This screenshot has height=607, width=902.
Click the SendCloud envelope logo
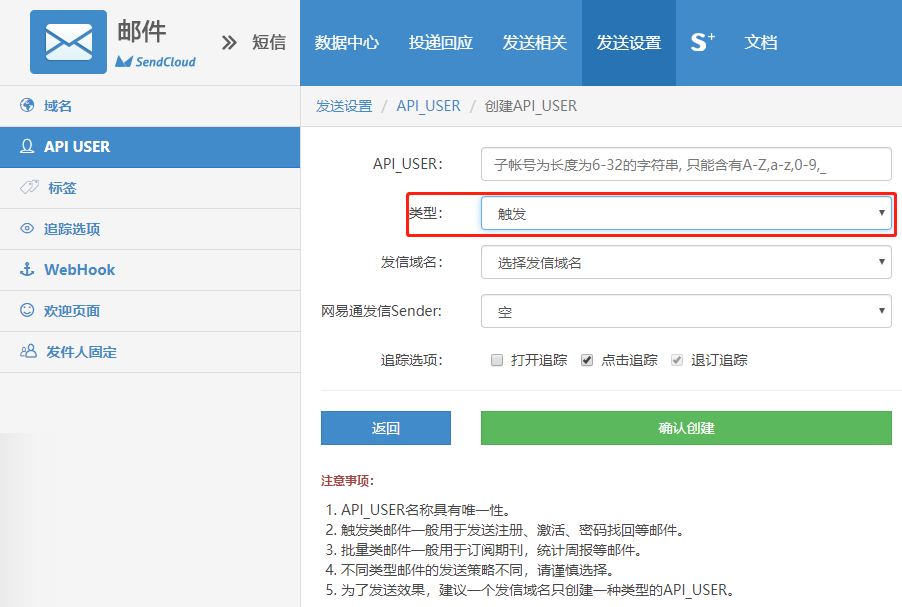68,41
